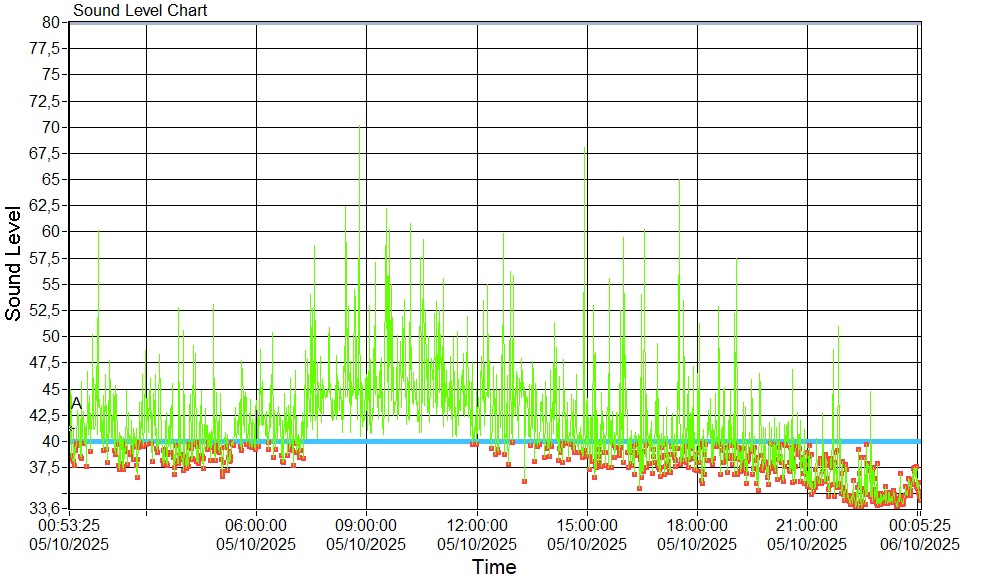Select the 33,6 minimum Y axis value
Image resolution: width=990 pixels, height=588 pixels.
pos(46,508)
